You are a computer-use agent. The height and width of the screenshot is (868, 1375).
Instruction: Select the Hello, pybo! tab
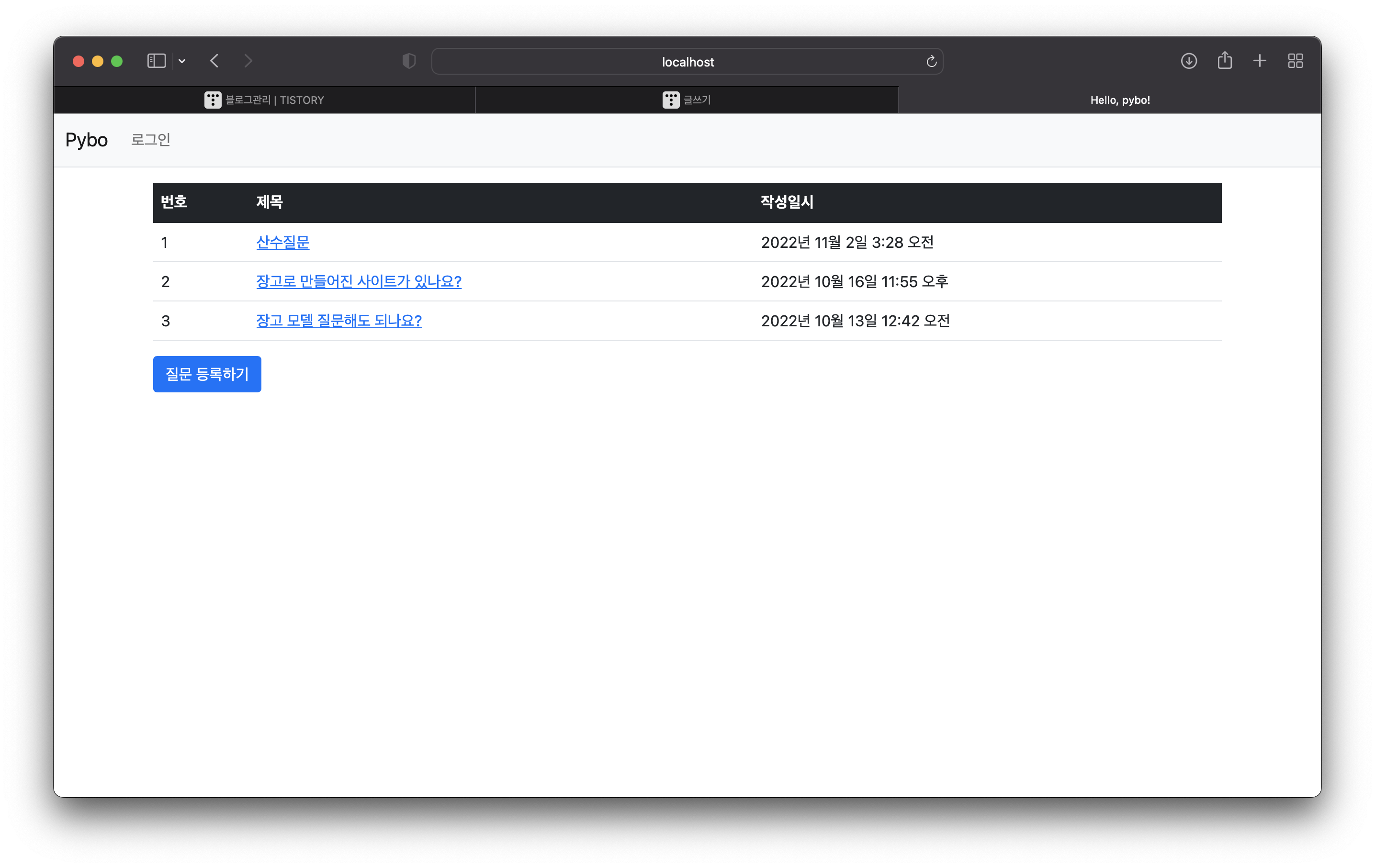(1119, 100)
